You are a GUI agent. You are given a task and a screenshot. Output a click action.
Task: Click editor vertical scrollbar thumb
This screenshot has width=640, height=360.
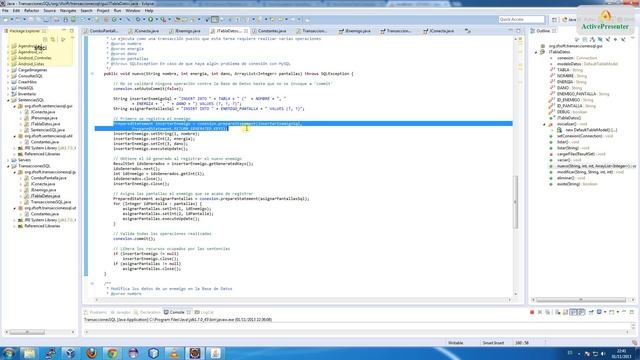(516, 202)
